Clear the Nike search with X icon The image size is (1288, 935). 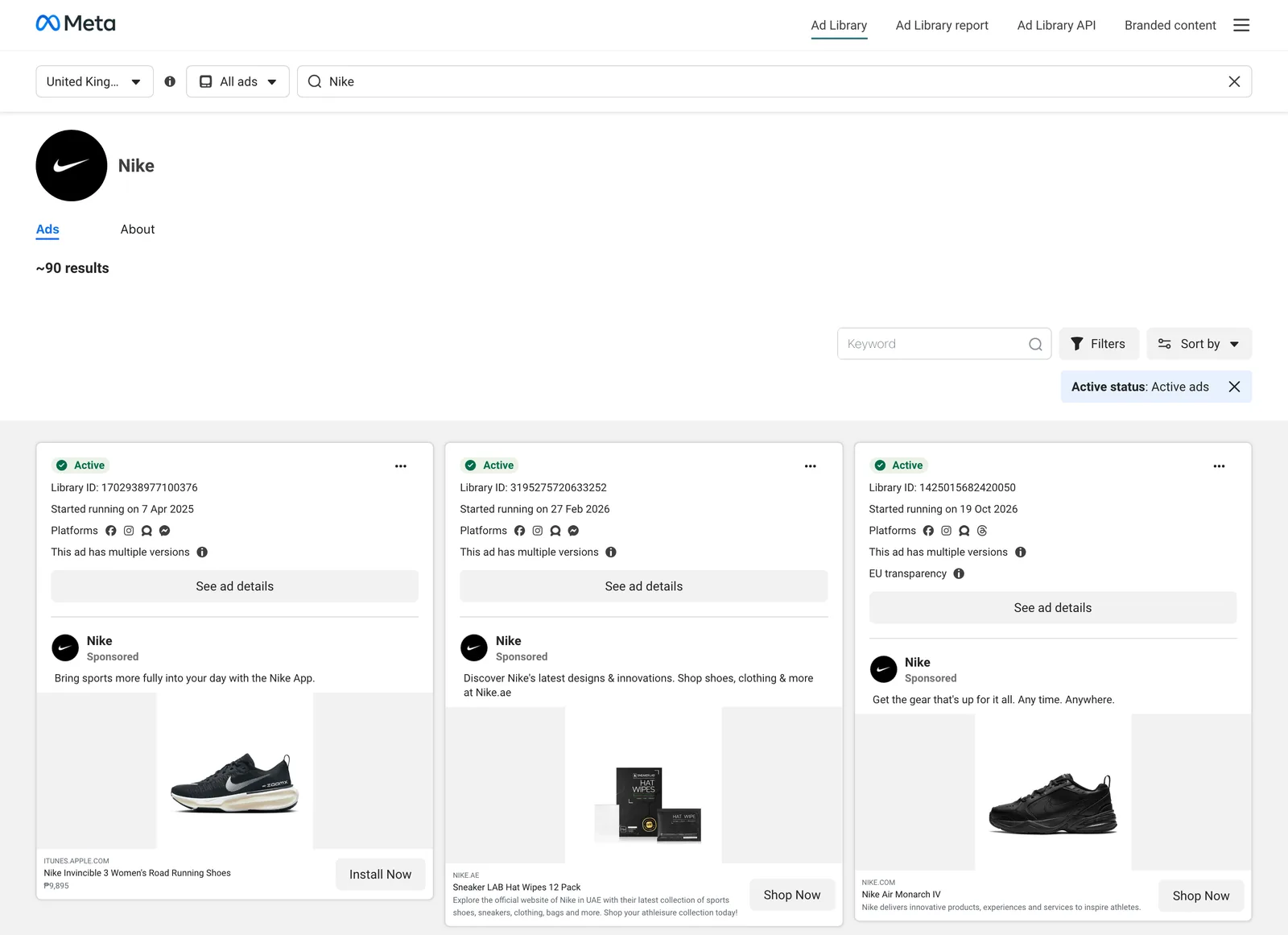1234,81
